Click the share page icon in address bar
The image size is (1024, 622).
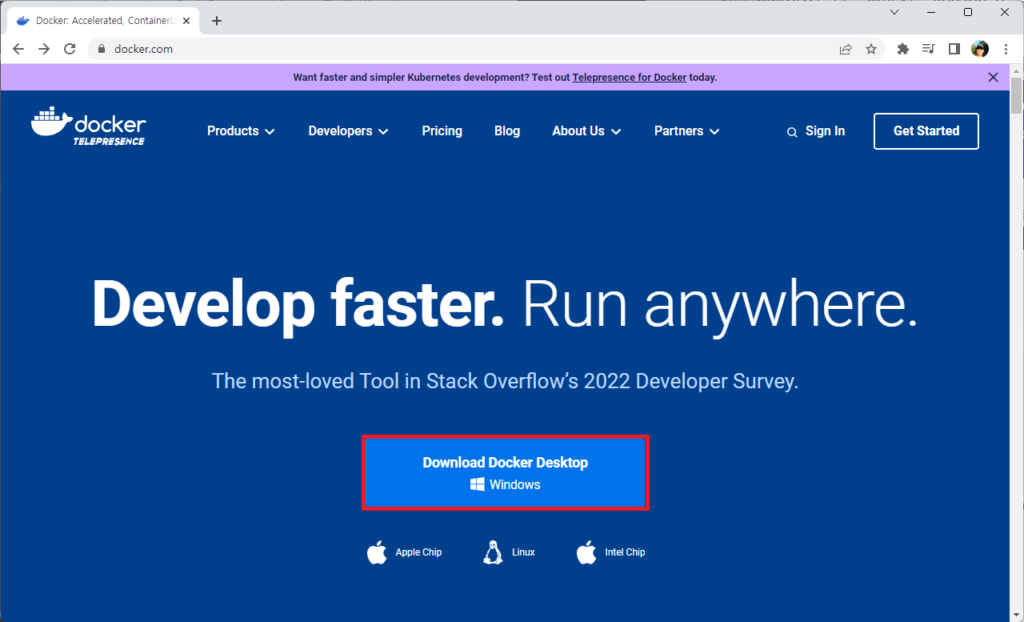point(846,49)
